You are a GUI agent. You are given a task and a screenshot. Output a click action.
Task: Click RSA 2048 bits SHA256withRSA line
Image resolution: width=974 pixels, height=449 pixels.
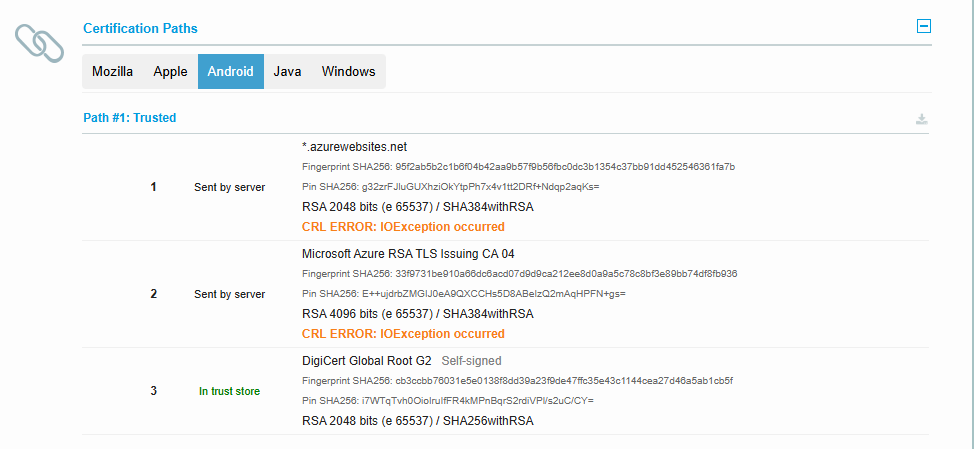point(417,421)
